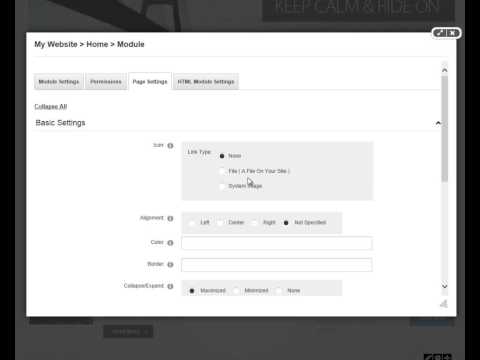Click the help icon next to Icon
This screenshot has width=480, height=360.
[x=170, y=146]
